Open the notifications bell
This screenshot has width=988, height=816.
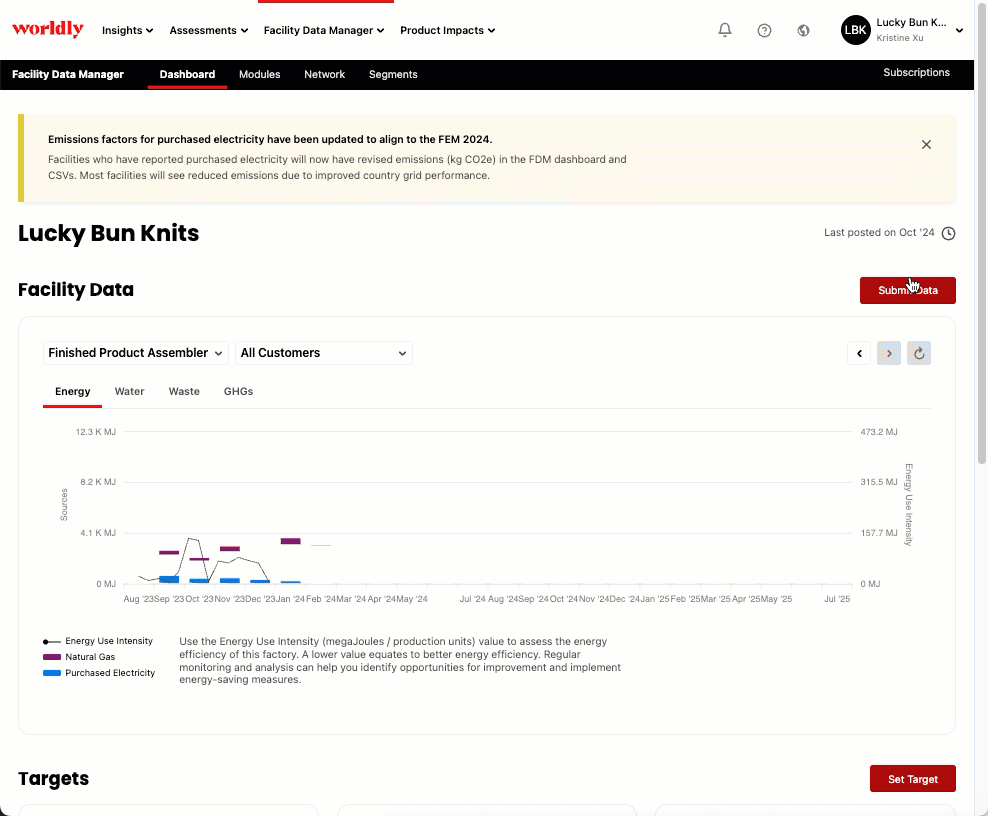pyautogui.click(x=725, y=30)
